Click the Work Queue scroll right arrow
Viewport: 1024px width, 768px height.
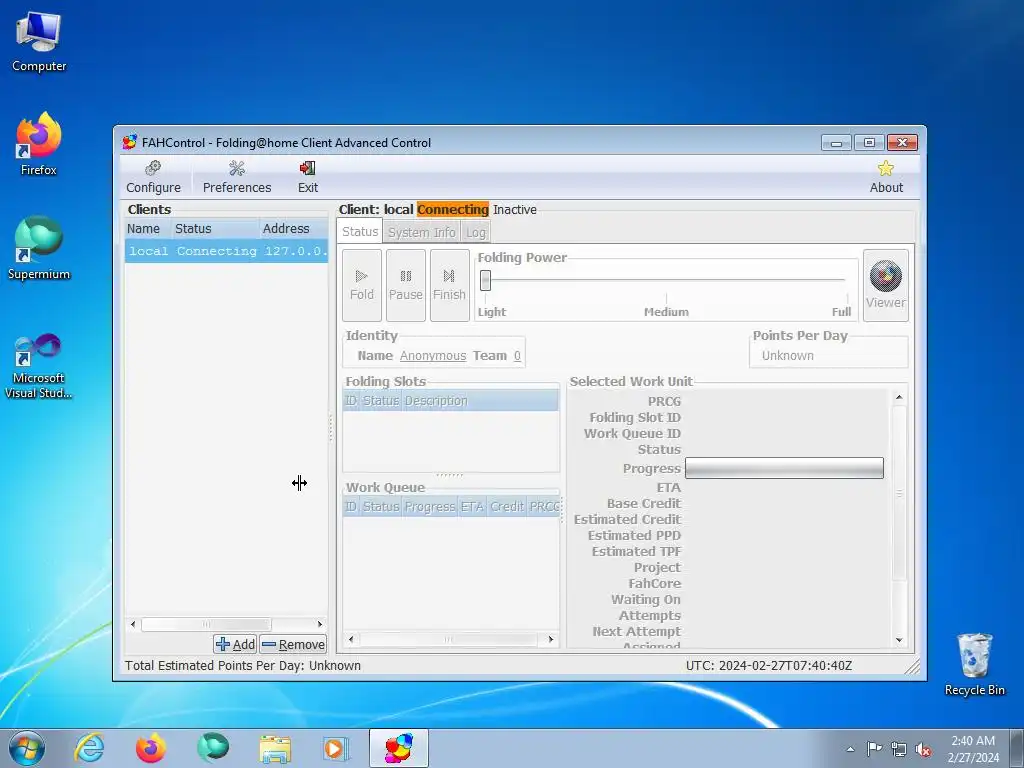point(551,639)
